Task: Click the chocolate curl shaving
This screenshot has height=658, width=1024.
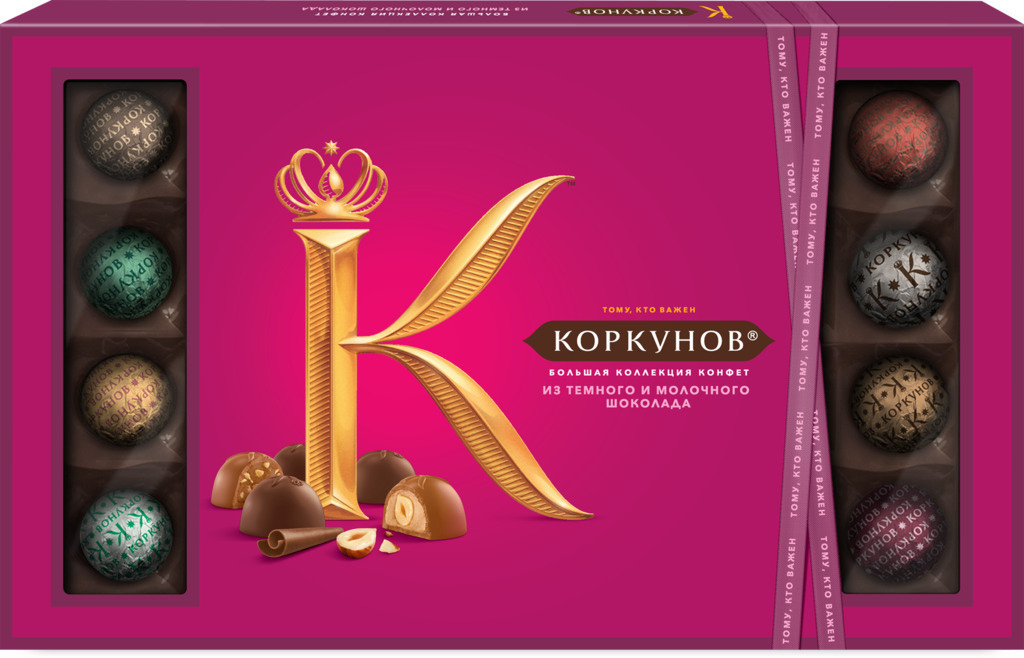Action: [x=298, y=541]
